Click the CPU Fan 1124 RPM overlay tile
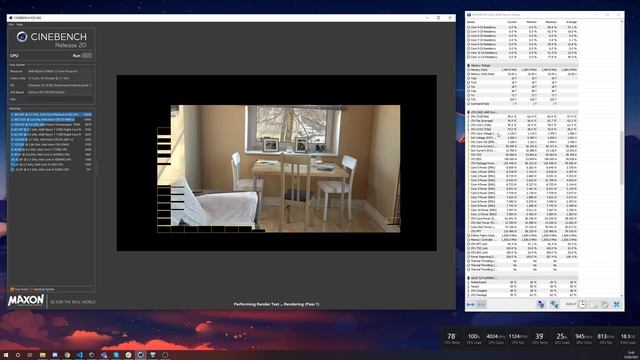This screenshot has width=640, height=360. click(x=518, y=338)
